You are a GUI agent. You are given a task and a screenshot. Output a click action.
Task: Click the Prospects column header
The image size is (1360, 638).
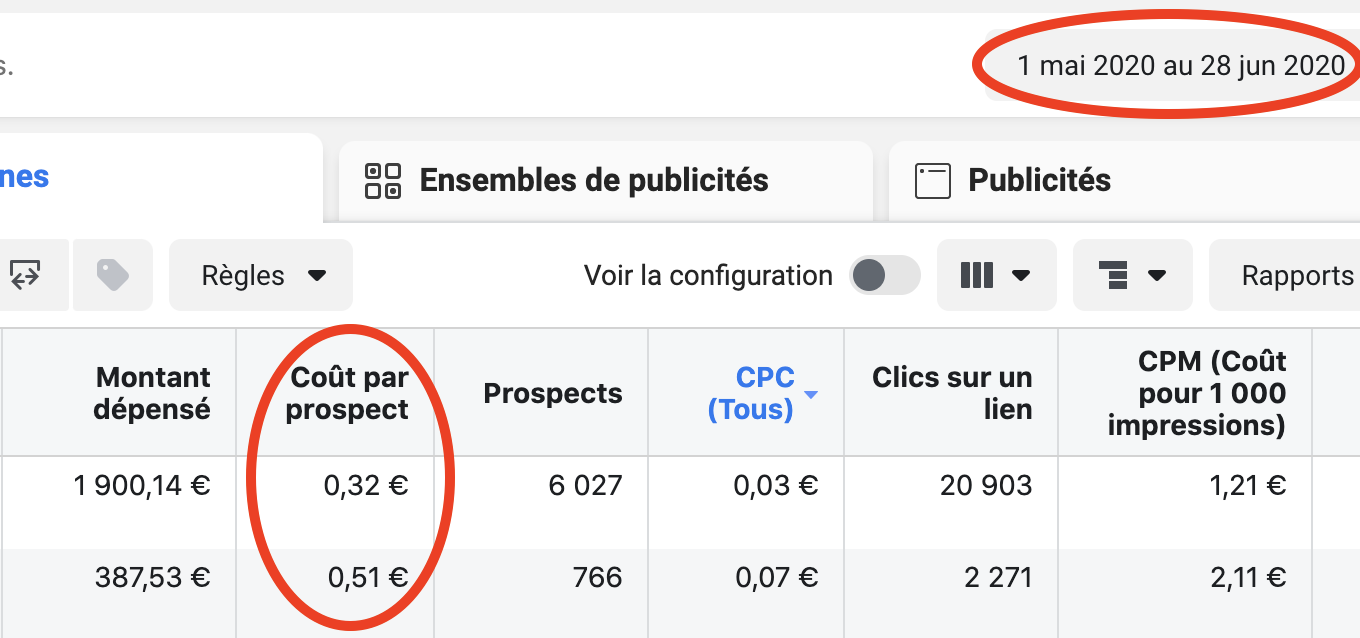[x=553, y=394]
